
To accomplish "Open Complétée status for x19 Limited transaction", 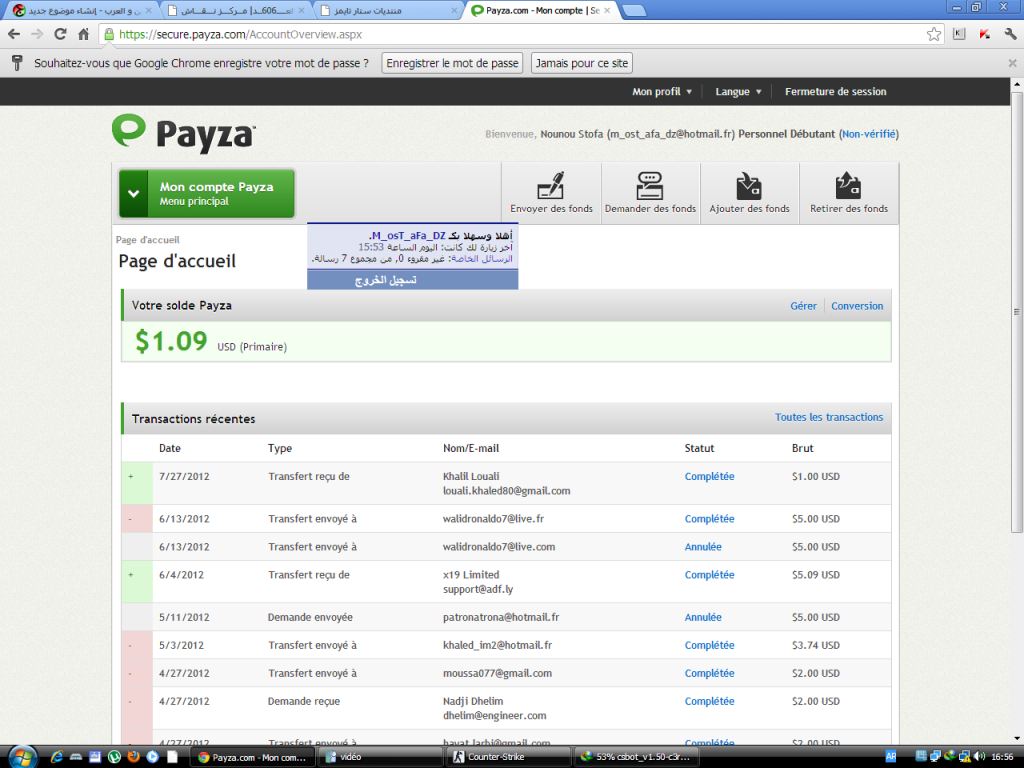I will pos(709,575).
